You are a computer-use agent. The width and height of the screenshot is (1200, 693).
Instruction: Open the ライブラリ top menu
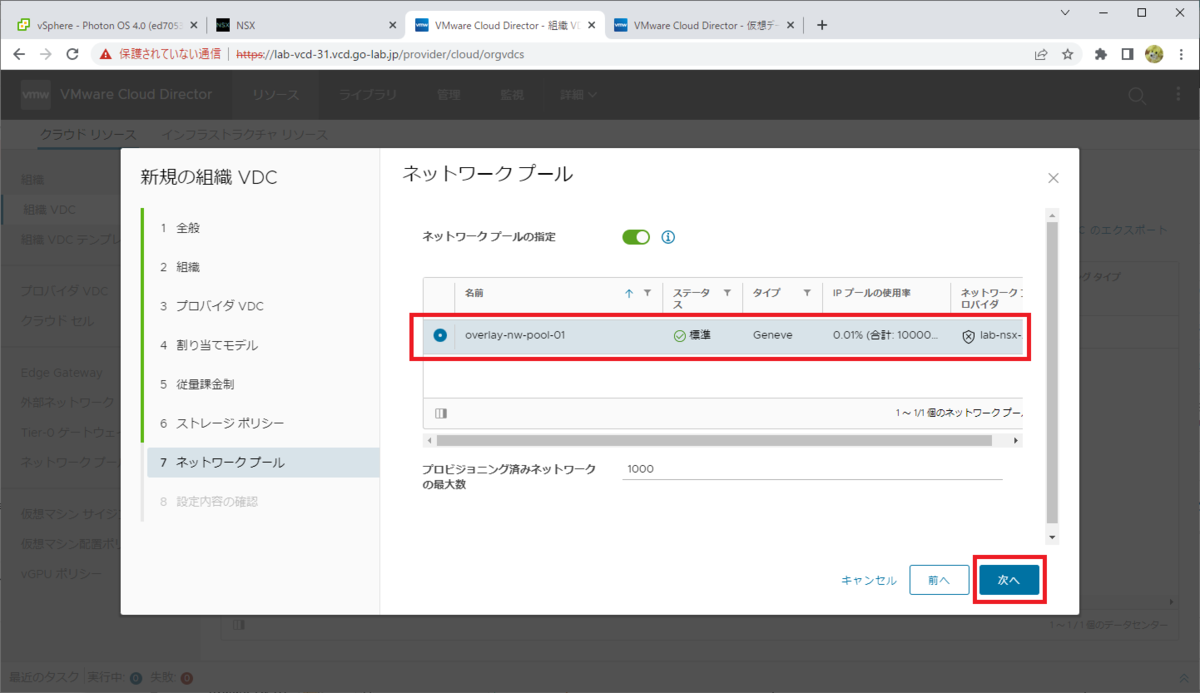point(367,95)
